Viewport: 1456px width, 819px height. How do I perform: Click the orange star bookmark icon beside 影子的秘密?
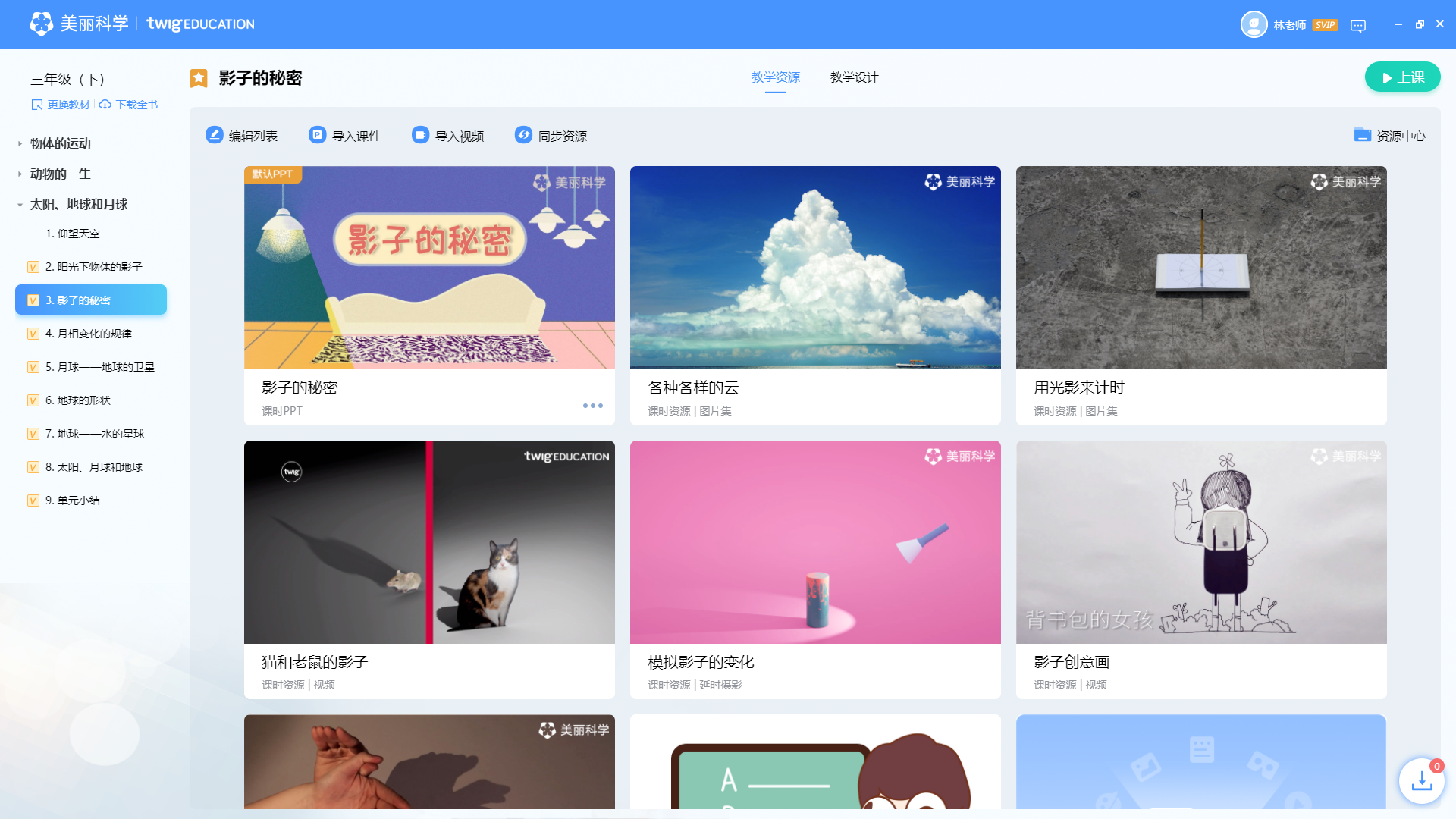click(x=199, y=78)
